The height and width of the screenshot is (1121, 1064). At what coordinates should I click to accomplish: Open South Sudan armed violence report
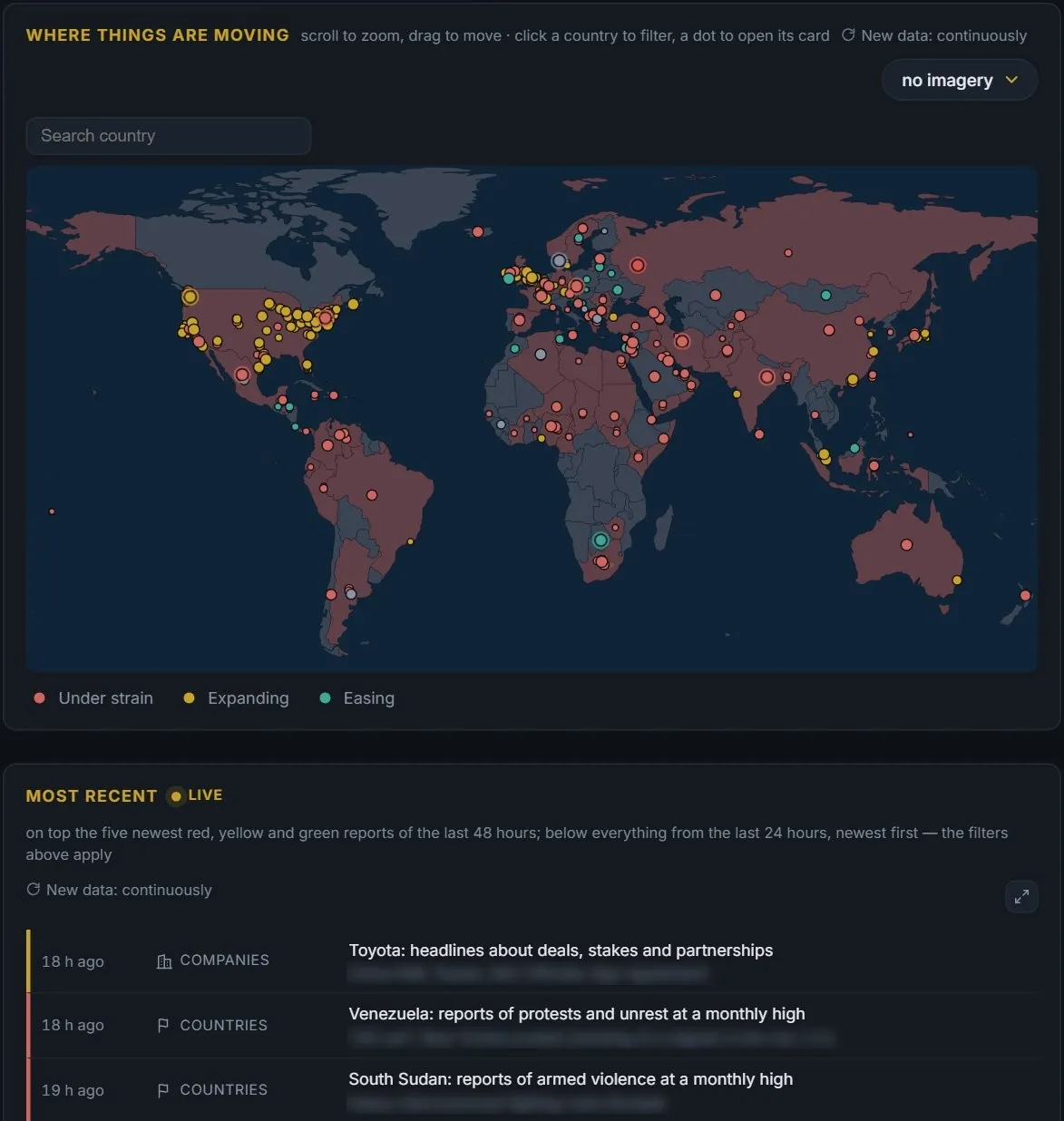(571, 1079)
